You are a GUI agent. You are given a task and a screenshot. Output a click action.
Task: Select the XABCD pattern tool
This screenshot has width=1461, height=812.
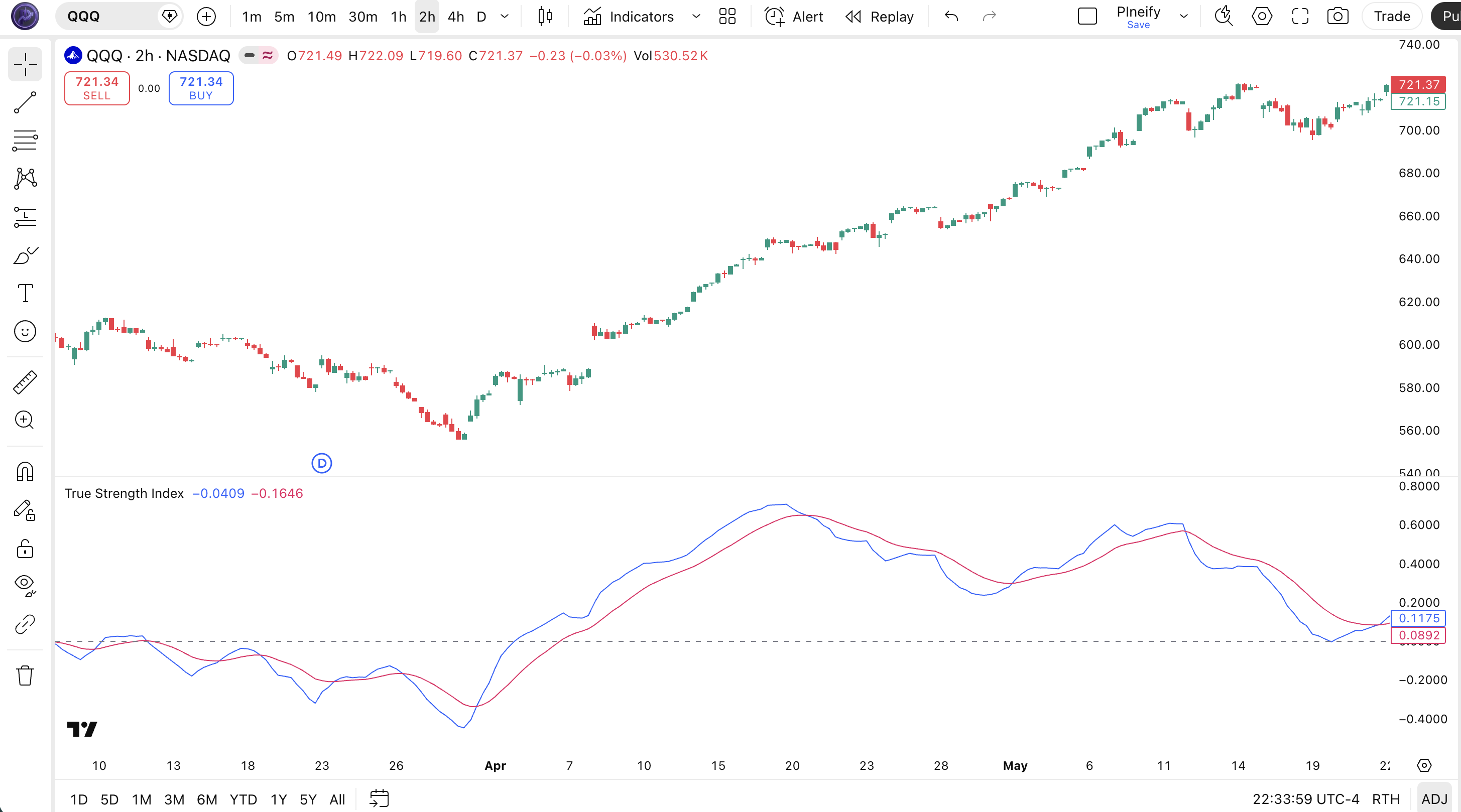pyautogui.click(x=25, y=179)
